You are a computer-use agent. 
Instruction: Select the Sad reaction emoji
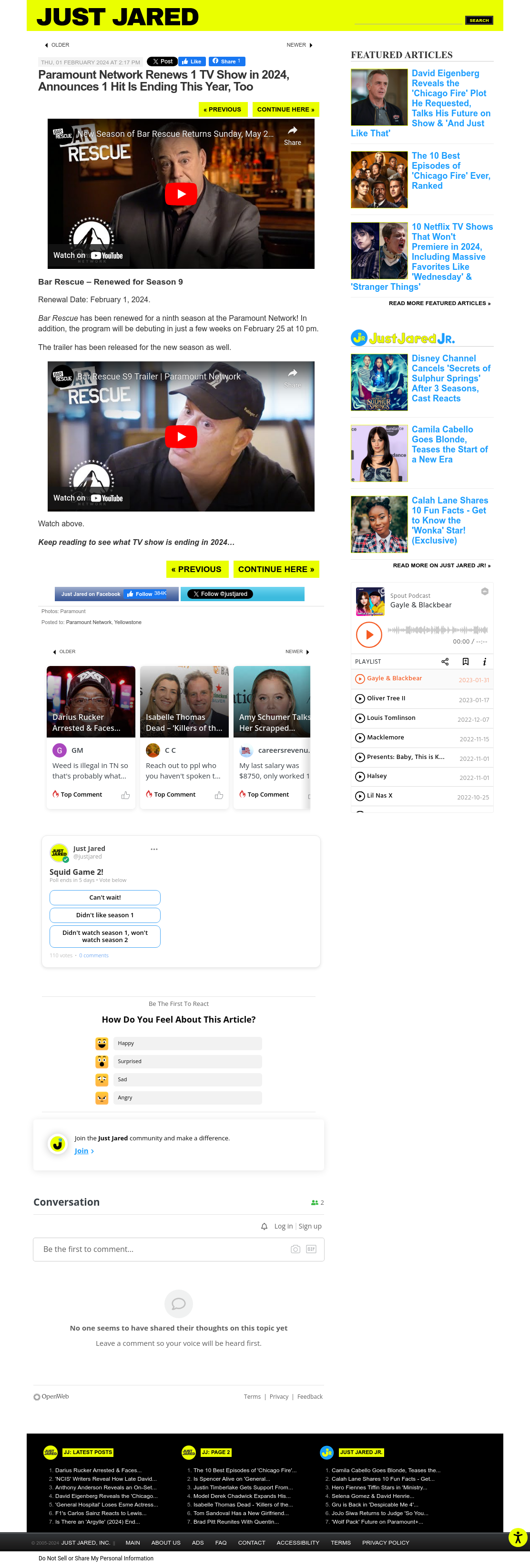click(102, 1080)
